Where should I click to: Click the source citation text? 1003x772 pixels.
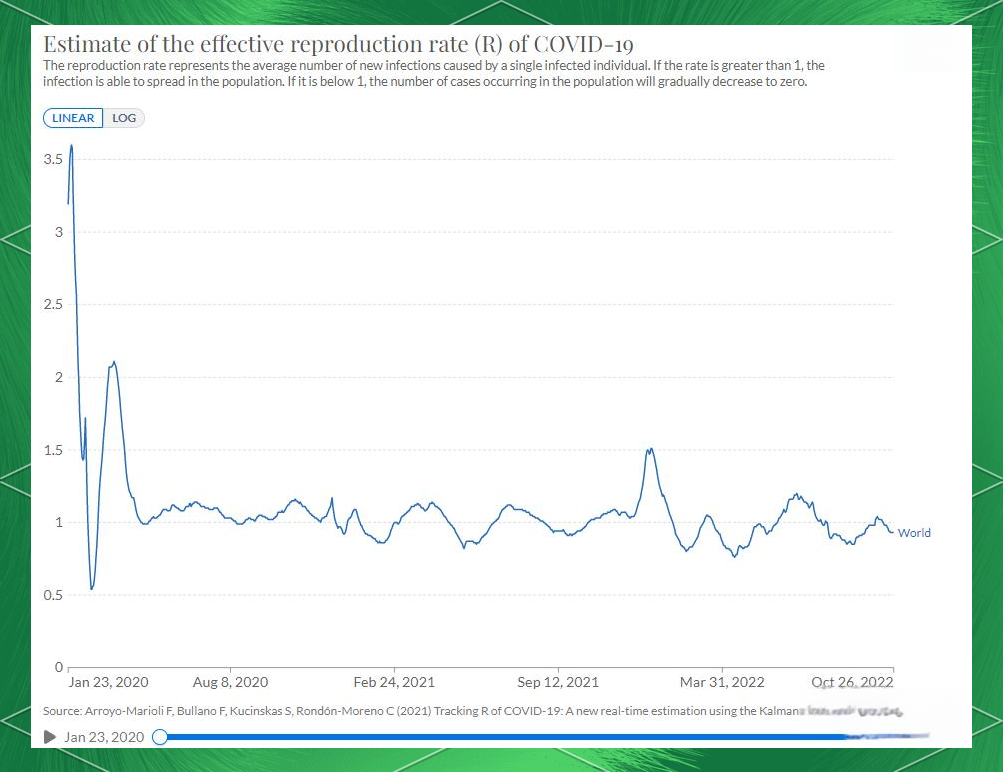[400, 711]
